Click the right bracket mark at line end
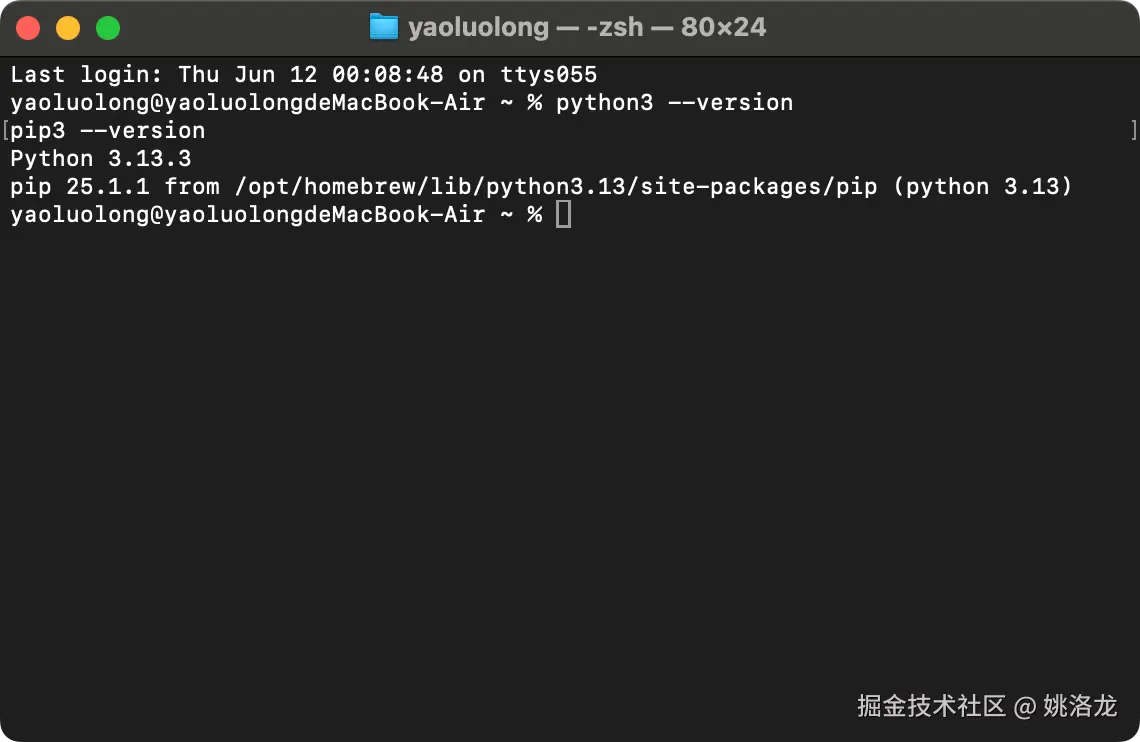 [x=1133, y=131]
